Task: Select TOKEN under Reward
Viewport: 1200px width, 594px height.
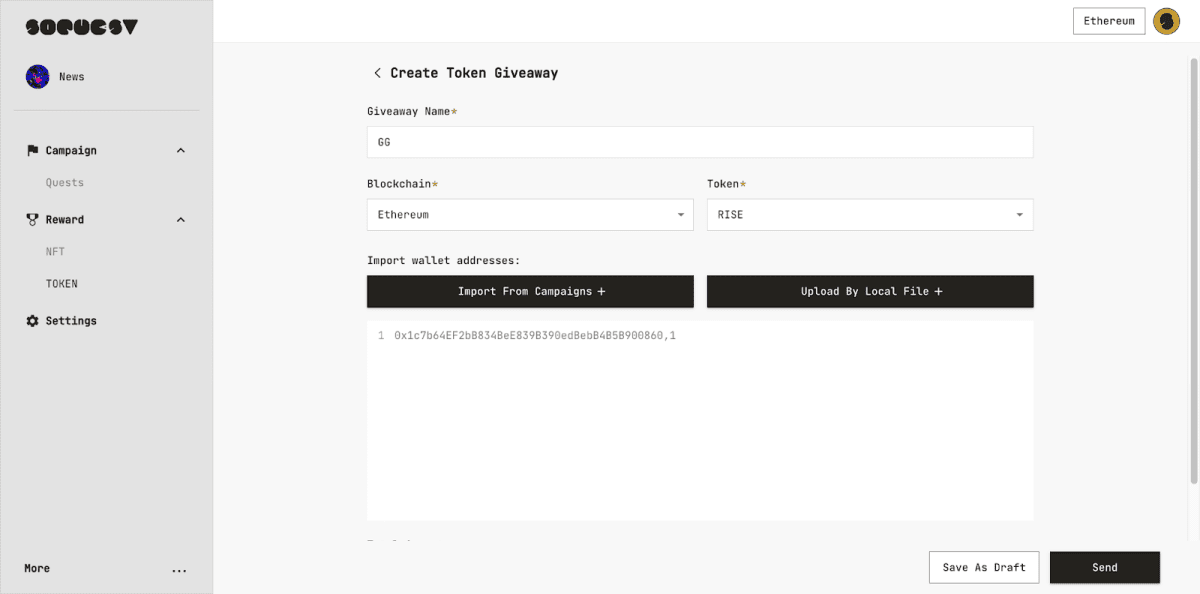Action: click(61, 284)
